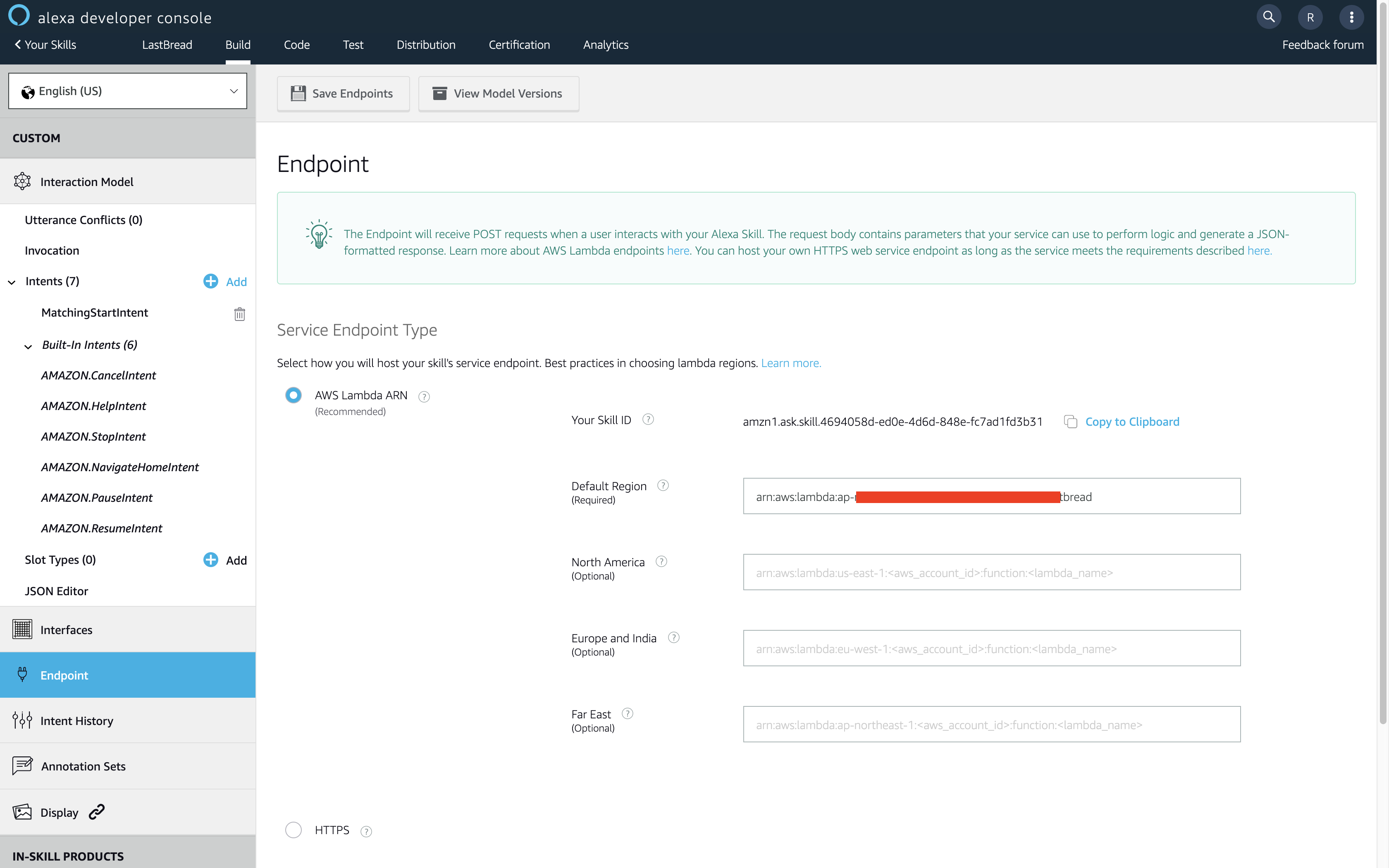Click the LastBread skill name

click(x=167, y=45)
